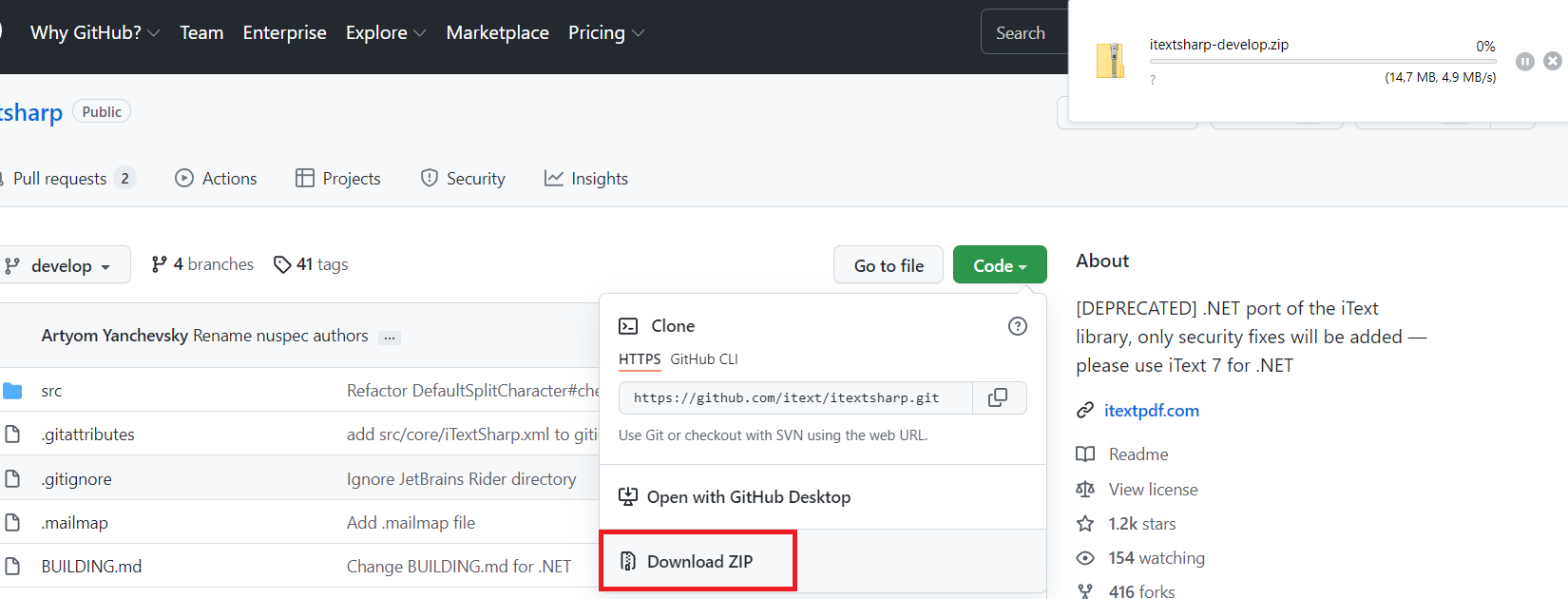1568x599 pixels.
Task: Click the license scale icon
Action: (x=1085, y=489)
